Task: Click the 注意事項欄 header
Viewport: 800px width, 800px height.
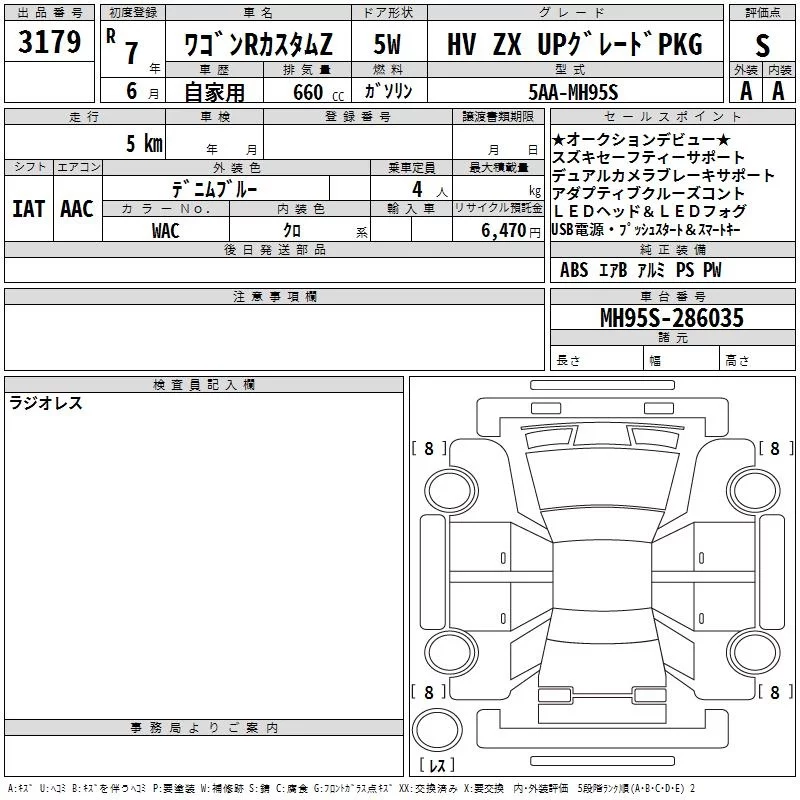Action: click(274, 297)
